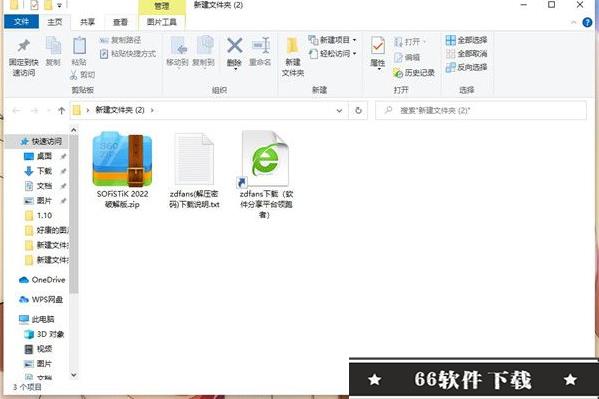Switch to the View (查看) tab
The height and width of the screenshot is (399, 599).
pyautogui.click(x=120, y=22)
